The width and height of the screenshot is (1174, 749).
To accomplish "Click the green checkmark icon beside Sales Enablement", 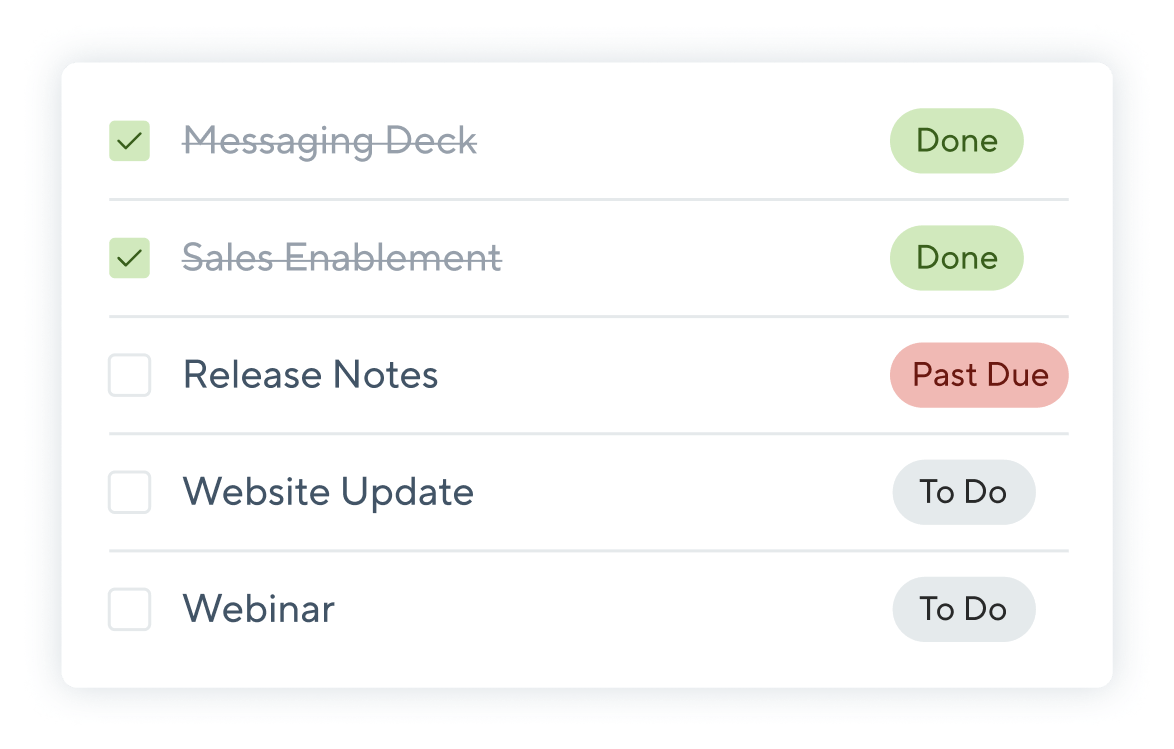I will click(x=130, y=258).
